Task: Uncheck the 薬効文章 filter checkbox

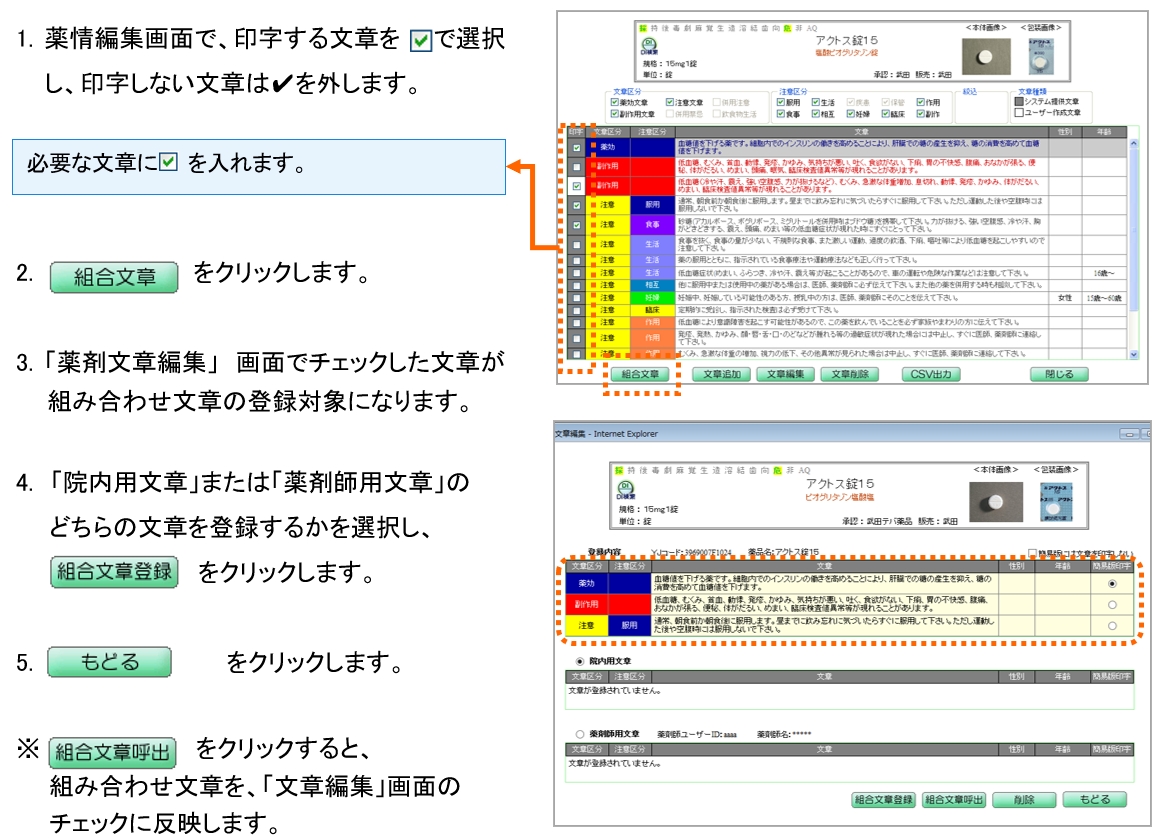Action: click(x=615, y=101)
